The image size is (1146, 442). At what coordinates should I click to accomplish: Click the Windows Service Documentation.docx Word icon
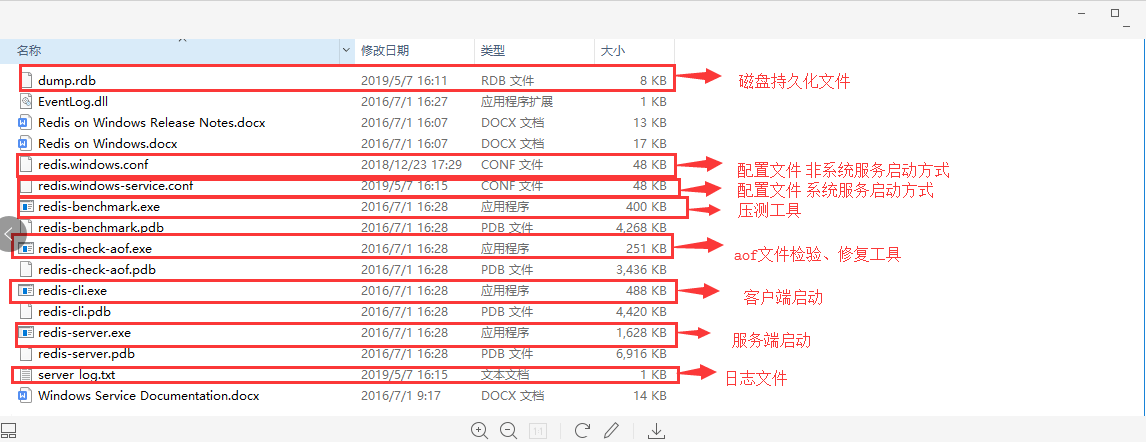(x=26, y=396)
